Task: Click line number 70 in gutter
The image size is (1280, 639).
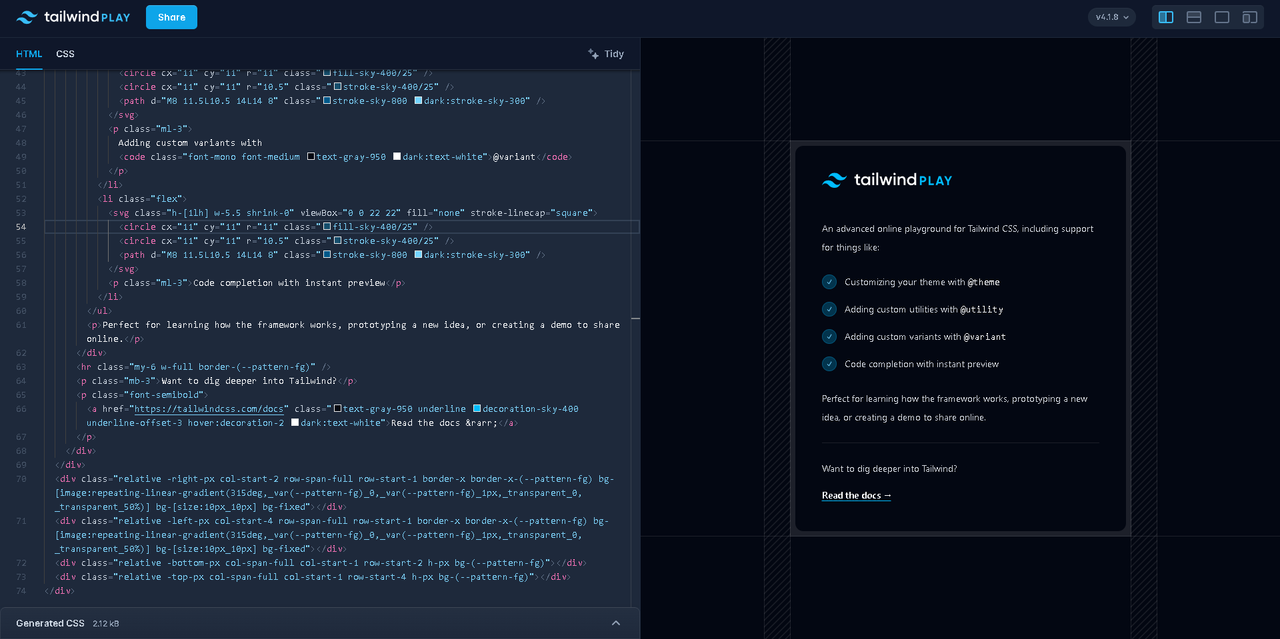Action: point(21,479)
